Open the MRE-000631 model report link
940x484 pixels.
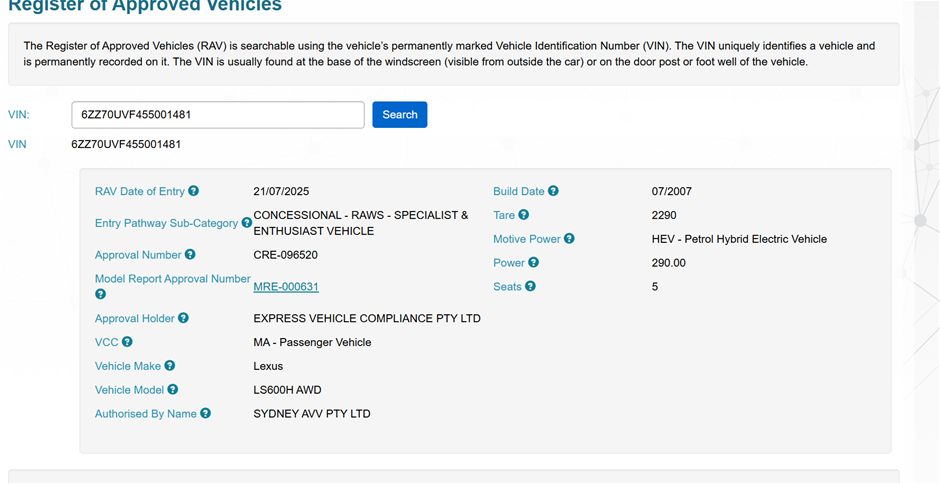[286, 287]
